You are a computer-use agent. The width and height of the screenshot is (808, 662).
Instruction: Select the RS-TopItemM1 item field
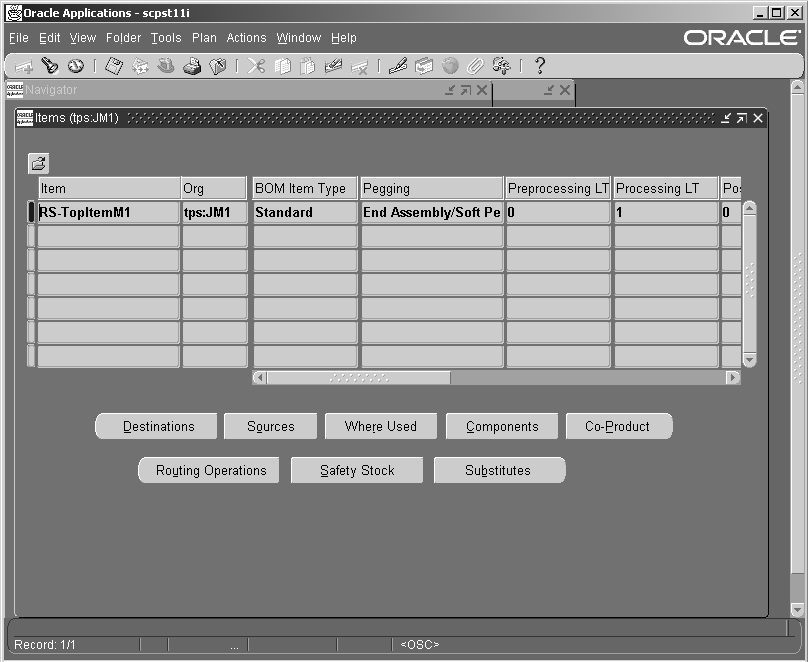[x=108, y=212]
